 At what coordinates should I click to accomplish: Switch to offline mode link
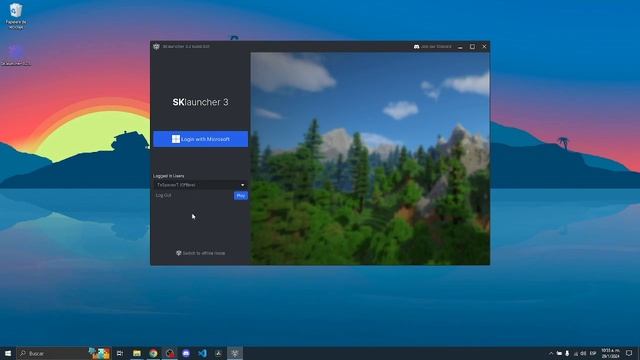200,253
